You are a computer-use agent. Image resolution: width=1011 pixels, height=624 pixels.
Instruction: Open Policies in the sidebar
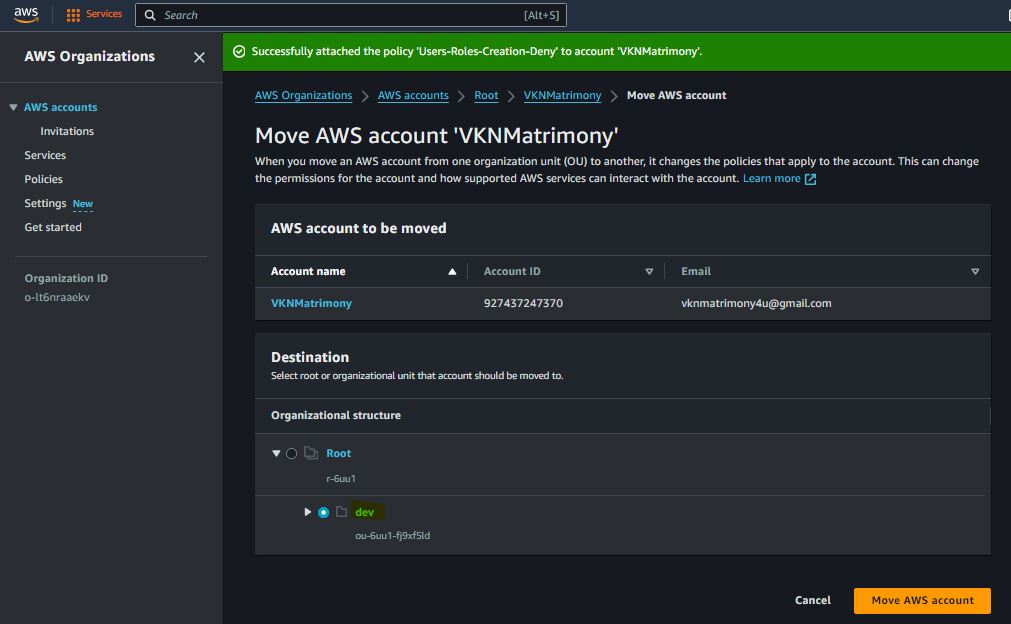[43, 179]
